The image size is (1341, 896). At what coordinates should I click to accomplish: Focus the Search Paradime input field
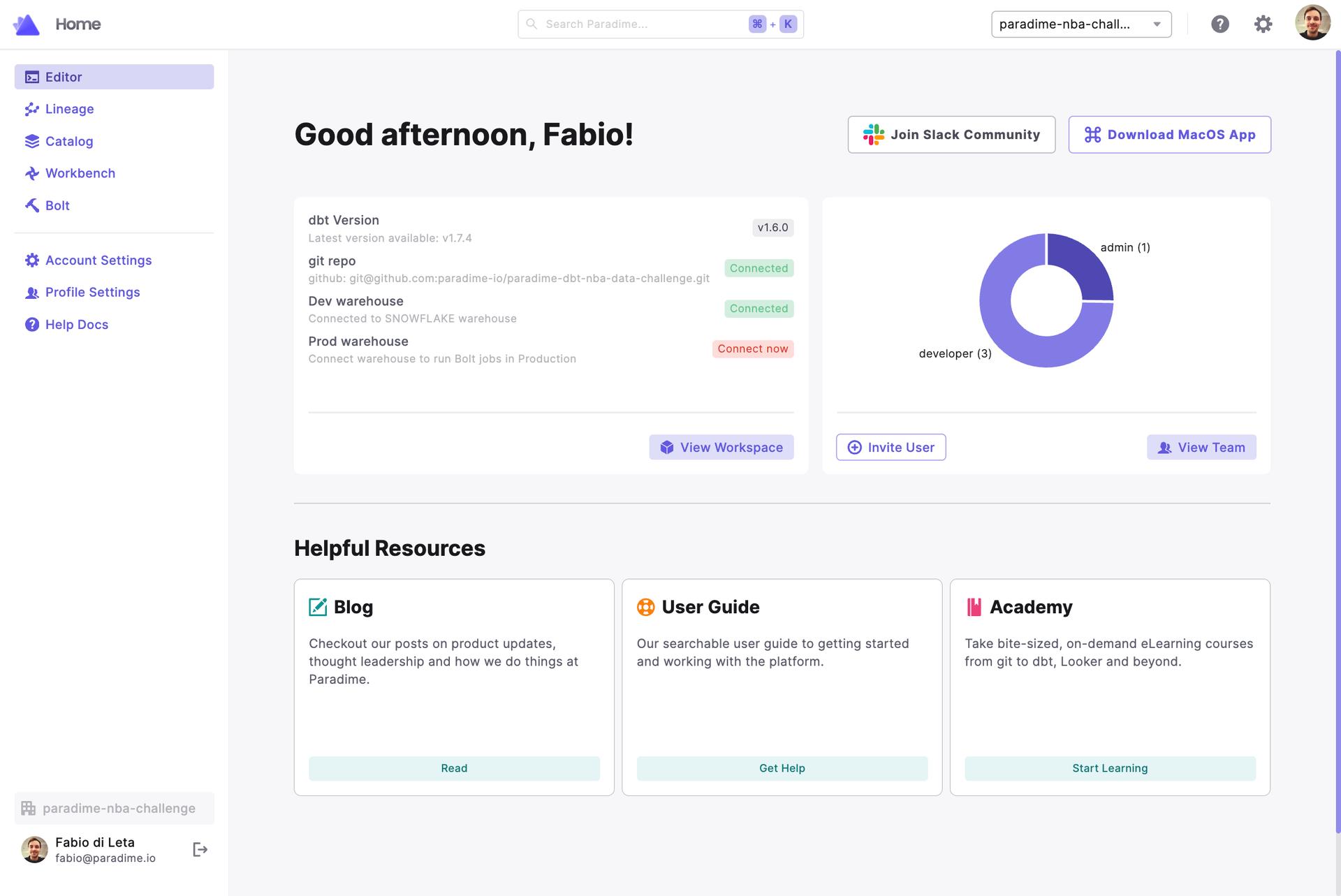[643, 24]
